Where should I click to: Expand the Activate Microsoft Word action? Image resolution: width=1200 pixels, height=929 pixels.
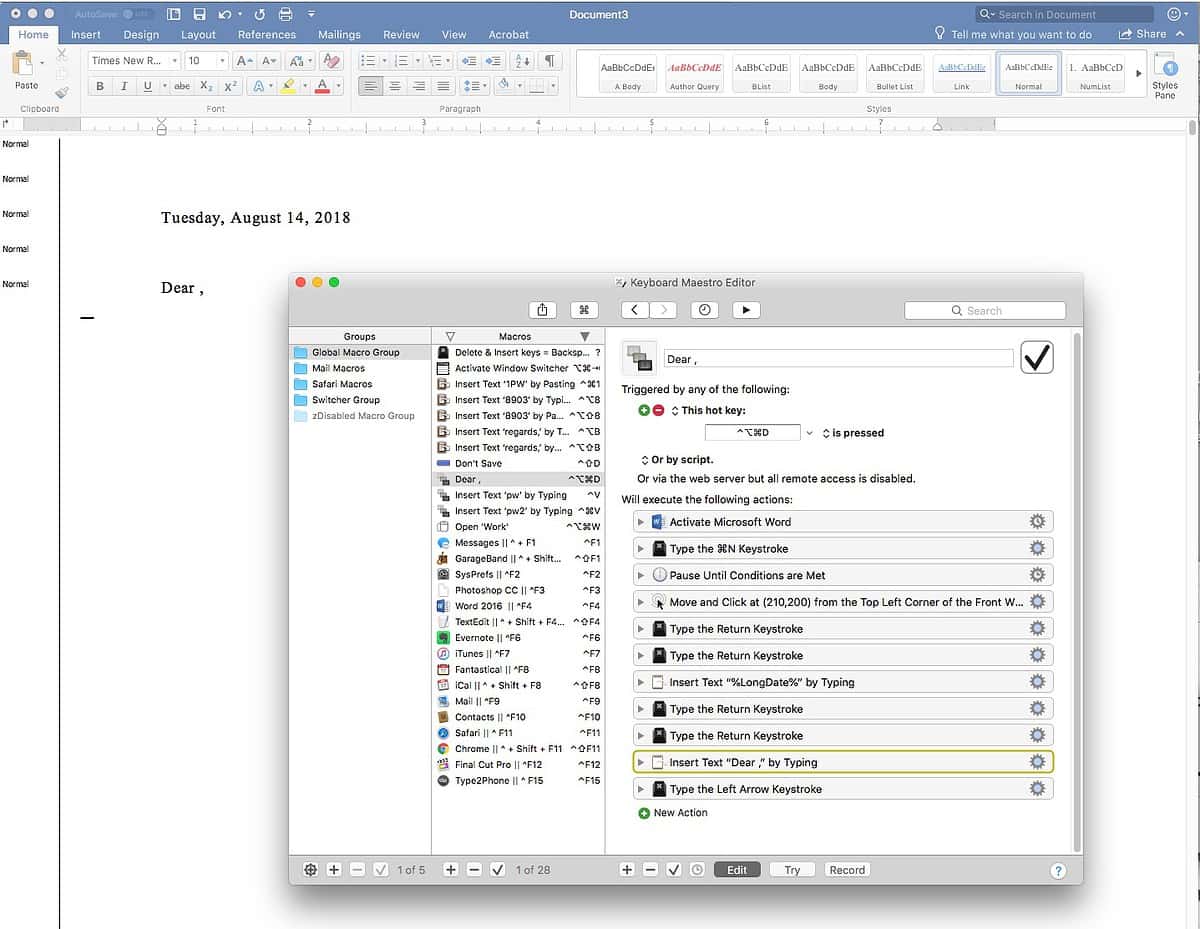(x=641, y=522)
